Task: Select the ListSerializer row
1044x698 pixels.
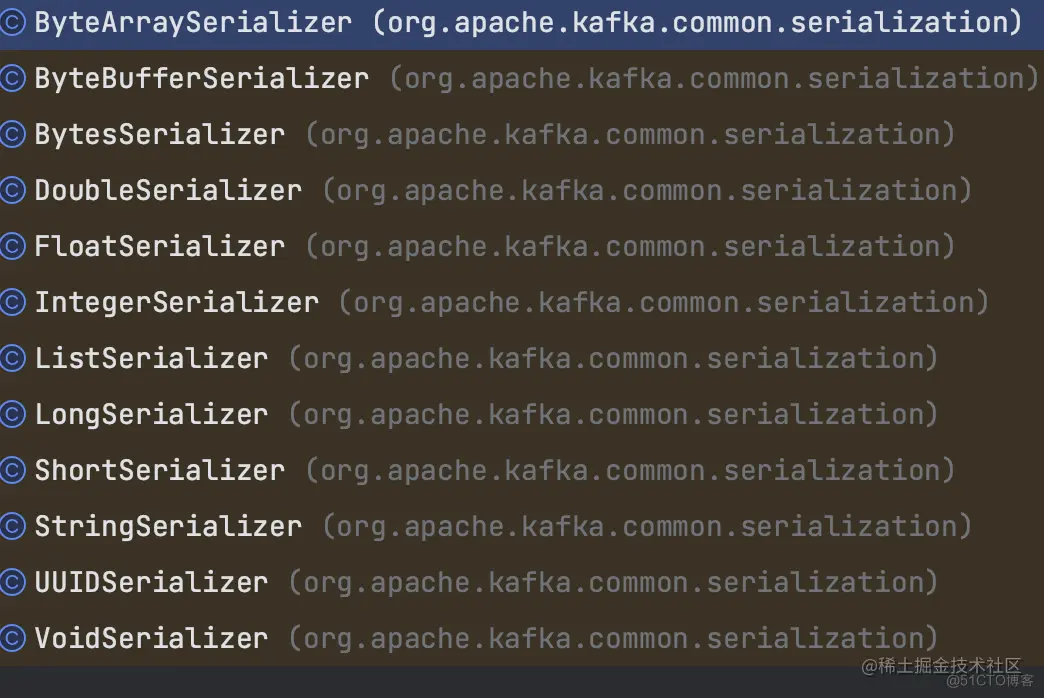Action: tap(522, 358)
